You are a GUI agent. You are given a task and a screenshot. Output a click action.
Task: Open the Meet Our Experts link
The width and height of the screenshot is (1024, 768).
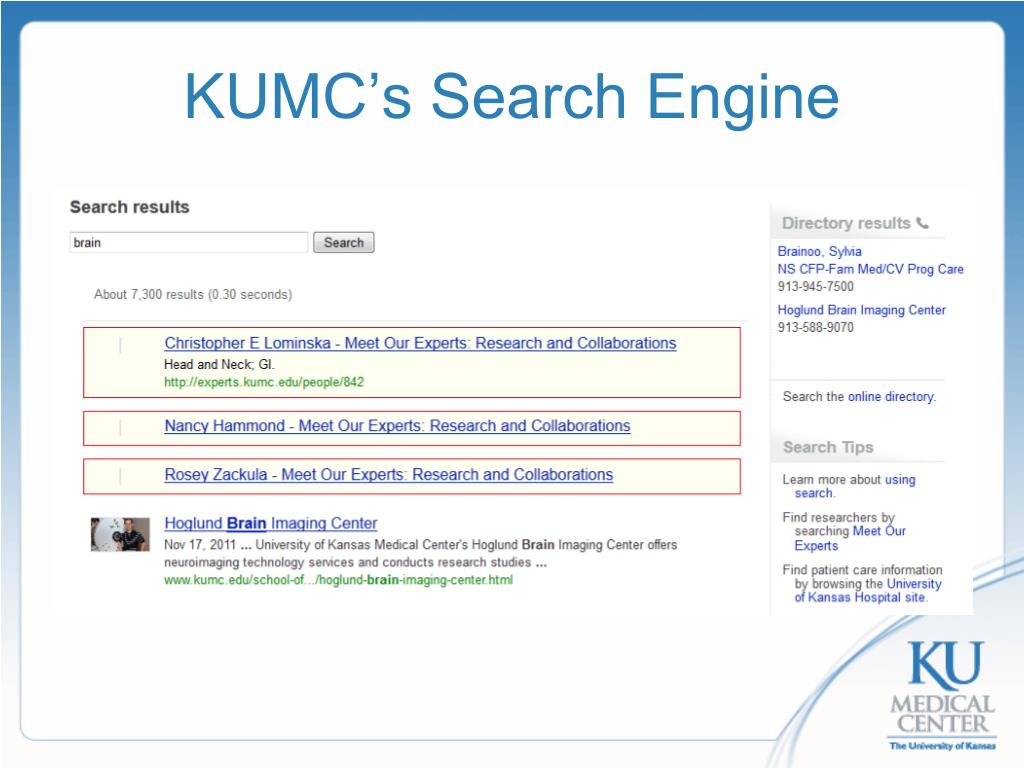pos(850,539)
